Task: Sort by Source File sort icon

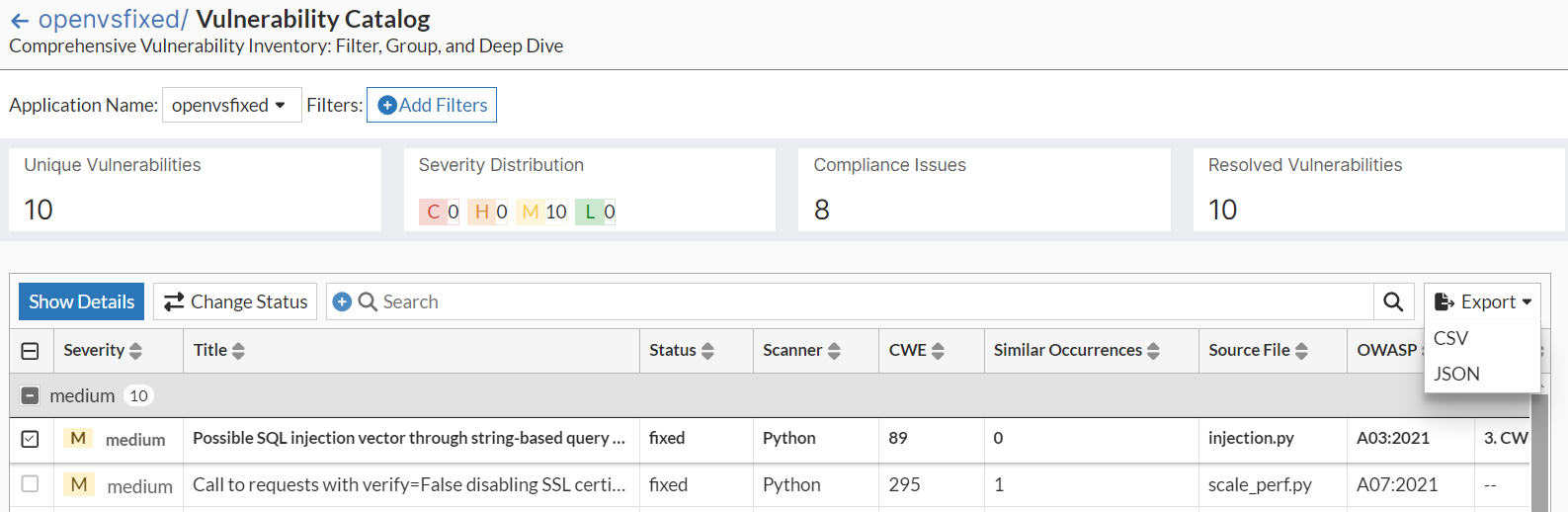Action: (1301, 351)
